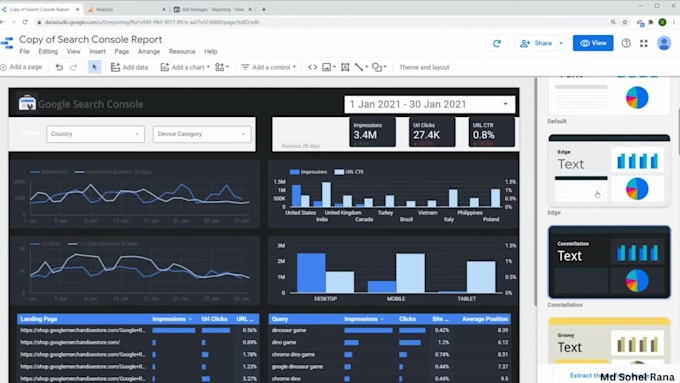Screen dimensions: 680x383
Task: Sort by the Query column header
Action: click(x=280, y=319)
